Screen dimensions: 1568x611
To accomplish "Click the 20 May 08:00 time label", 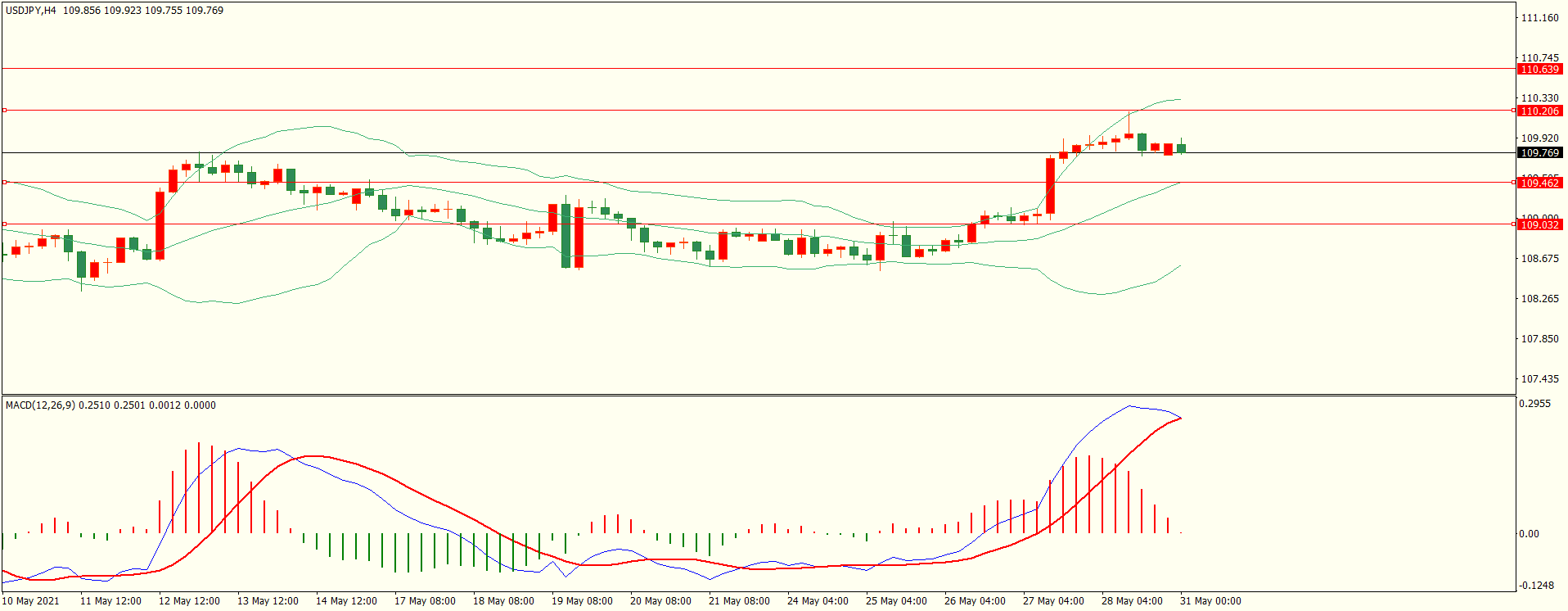I will tap(660, 601).
